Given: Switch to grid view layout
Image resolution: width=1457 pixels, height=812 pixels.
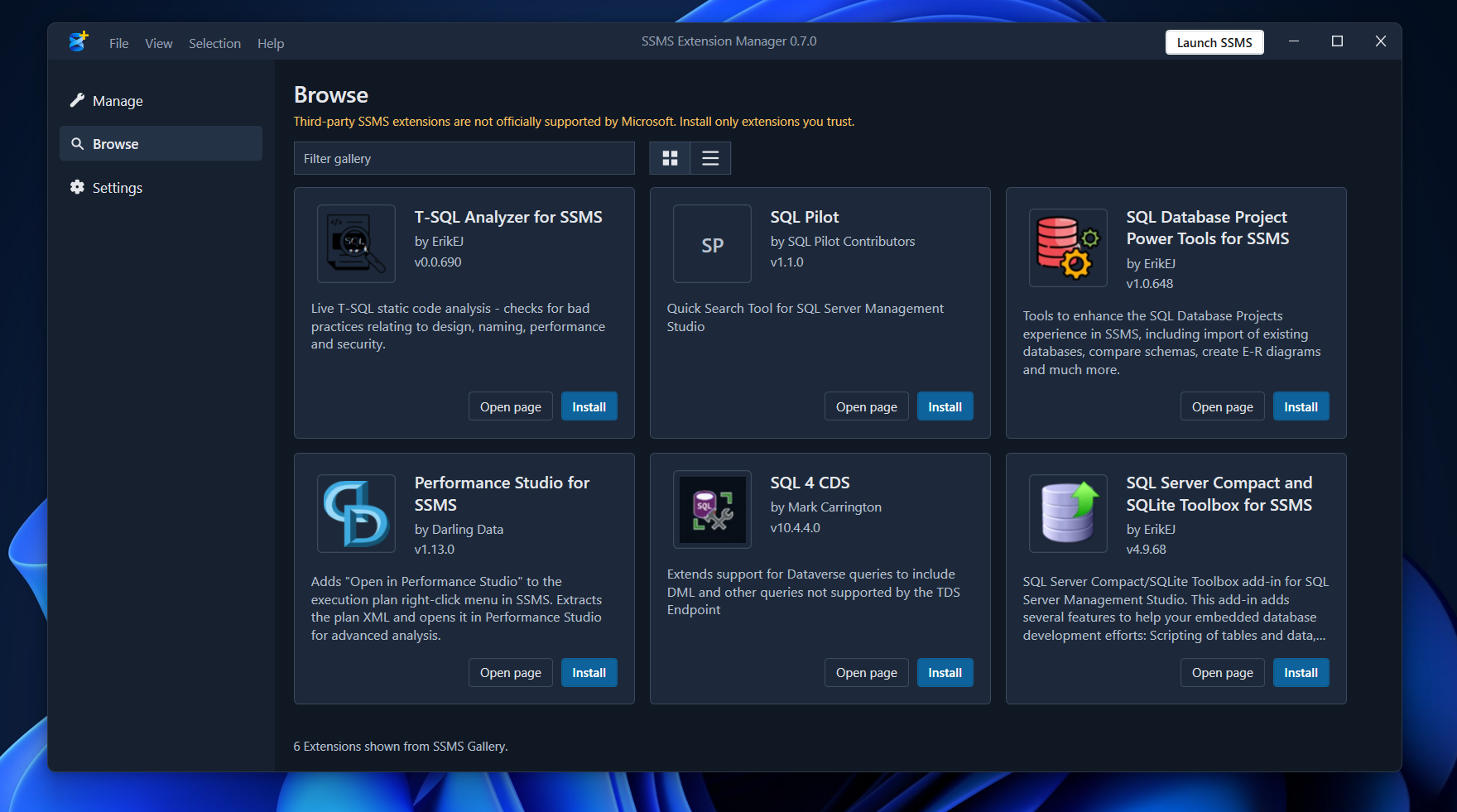Looking at the screenshot, I should 670,158.
